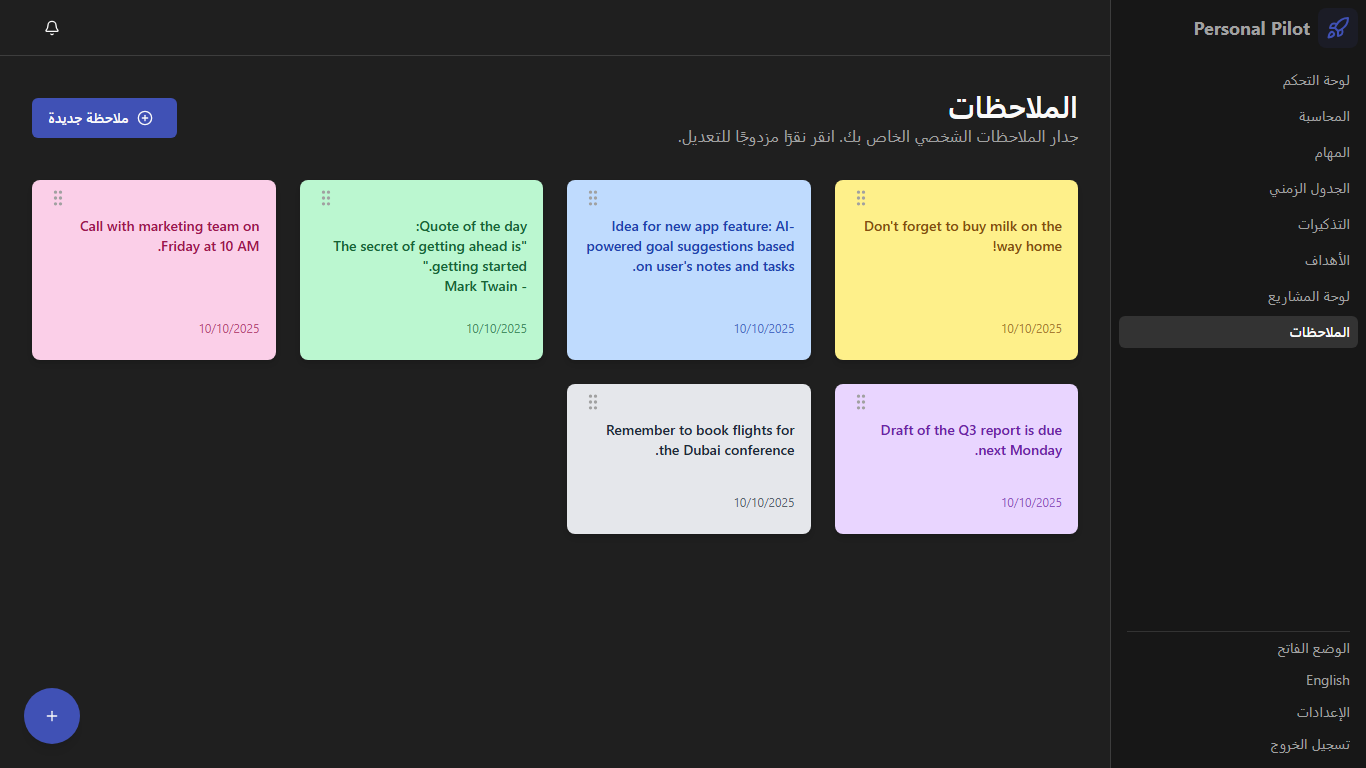Image resolution: width=1366 pixels, height=768 pixels.
Task: Click the Personal Pilot rocket logo
Action: click(x=1337, y=28)
